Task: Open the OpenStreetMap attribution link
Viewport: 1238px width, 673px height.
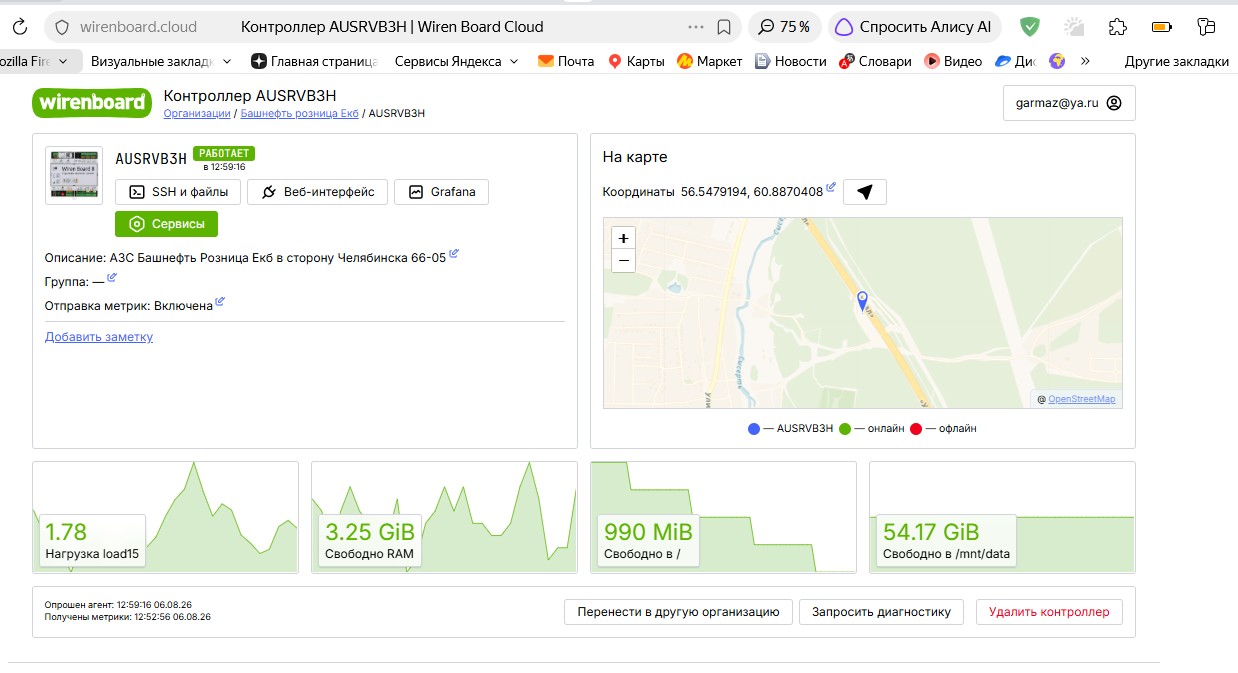Action: click(x=1081, y=399)
